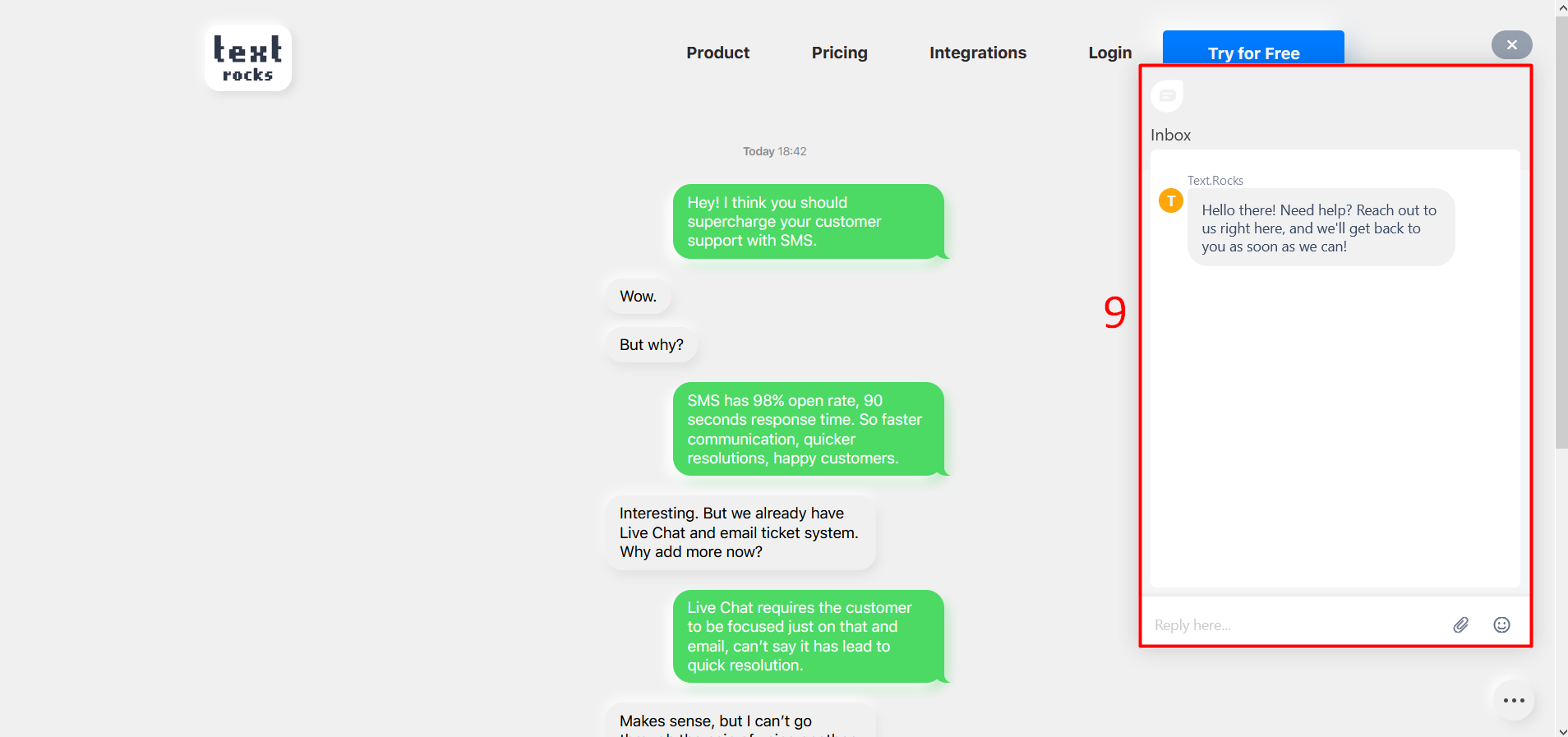Go to the Pricing page

coord(839,53)
